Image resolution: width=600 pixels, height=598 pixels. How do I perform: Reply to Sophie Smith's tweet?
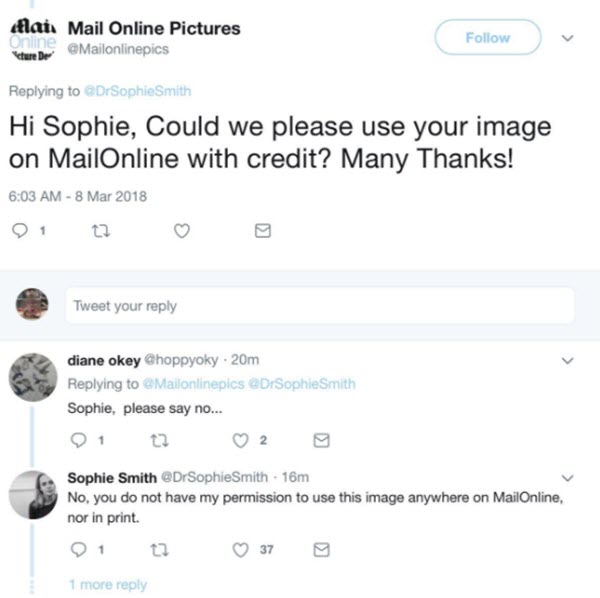pos(80,548)
